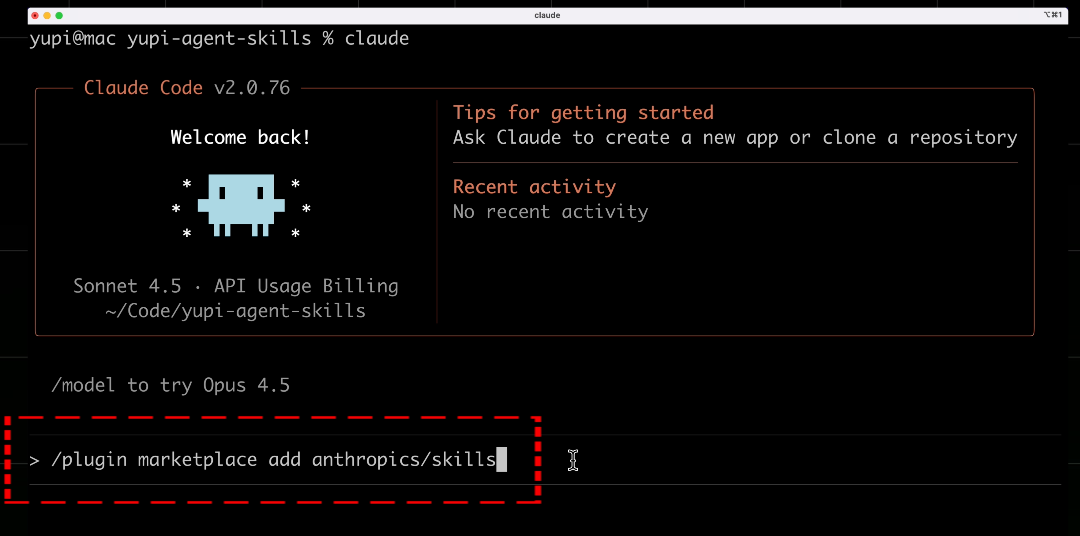Click the ~/Code/yupi-agent-skills path

pyautogui.click(x=236, y=311)
